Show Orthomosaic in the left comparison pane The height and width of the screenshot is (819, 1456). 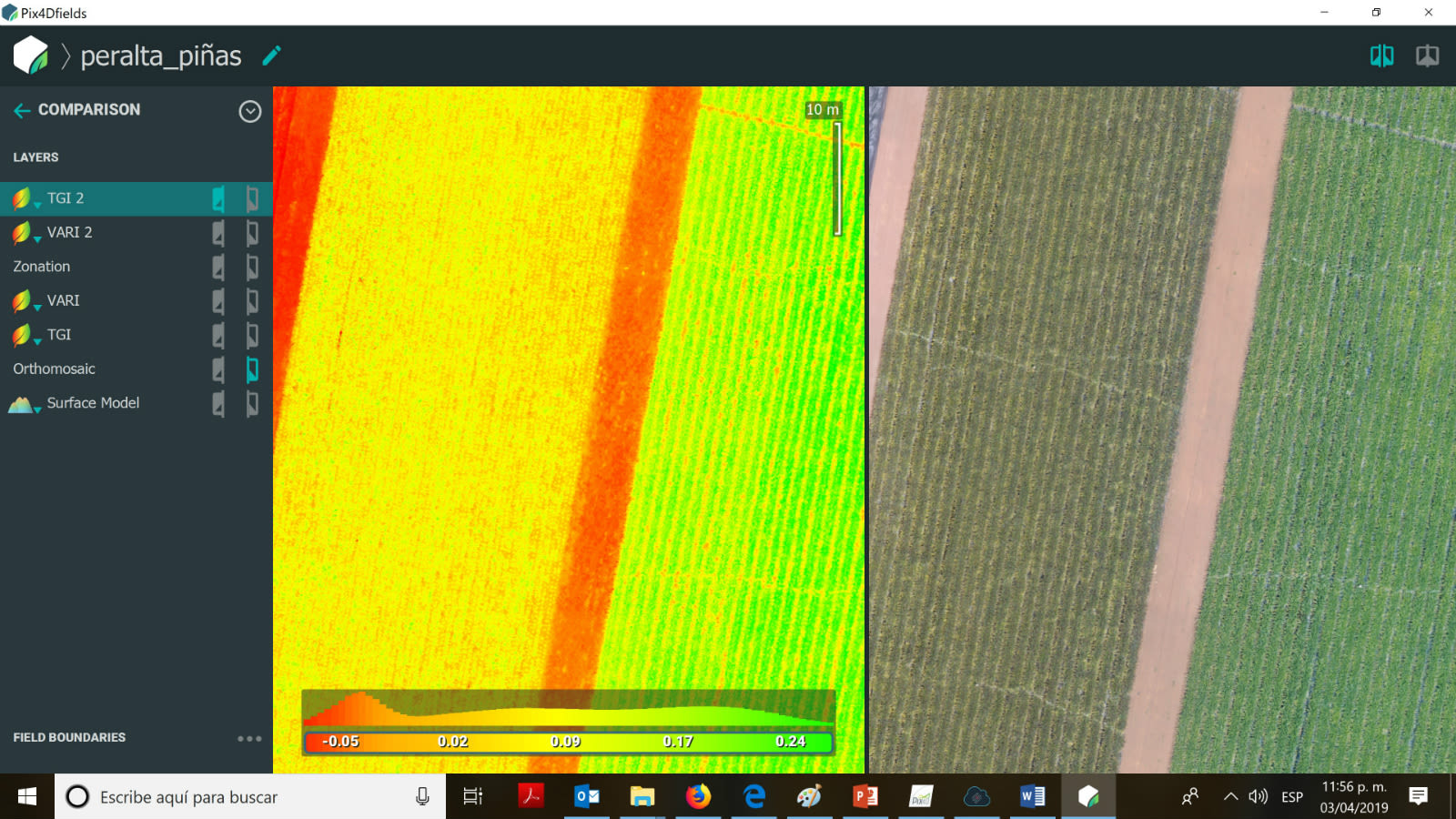[x=218, y=369]
